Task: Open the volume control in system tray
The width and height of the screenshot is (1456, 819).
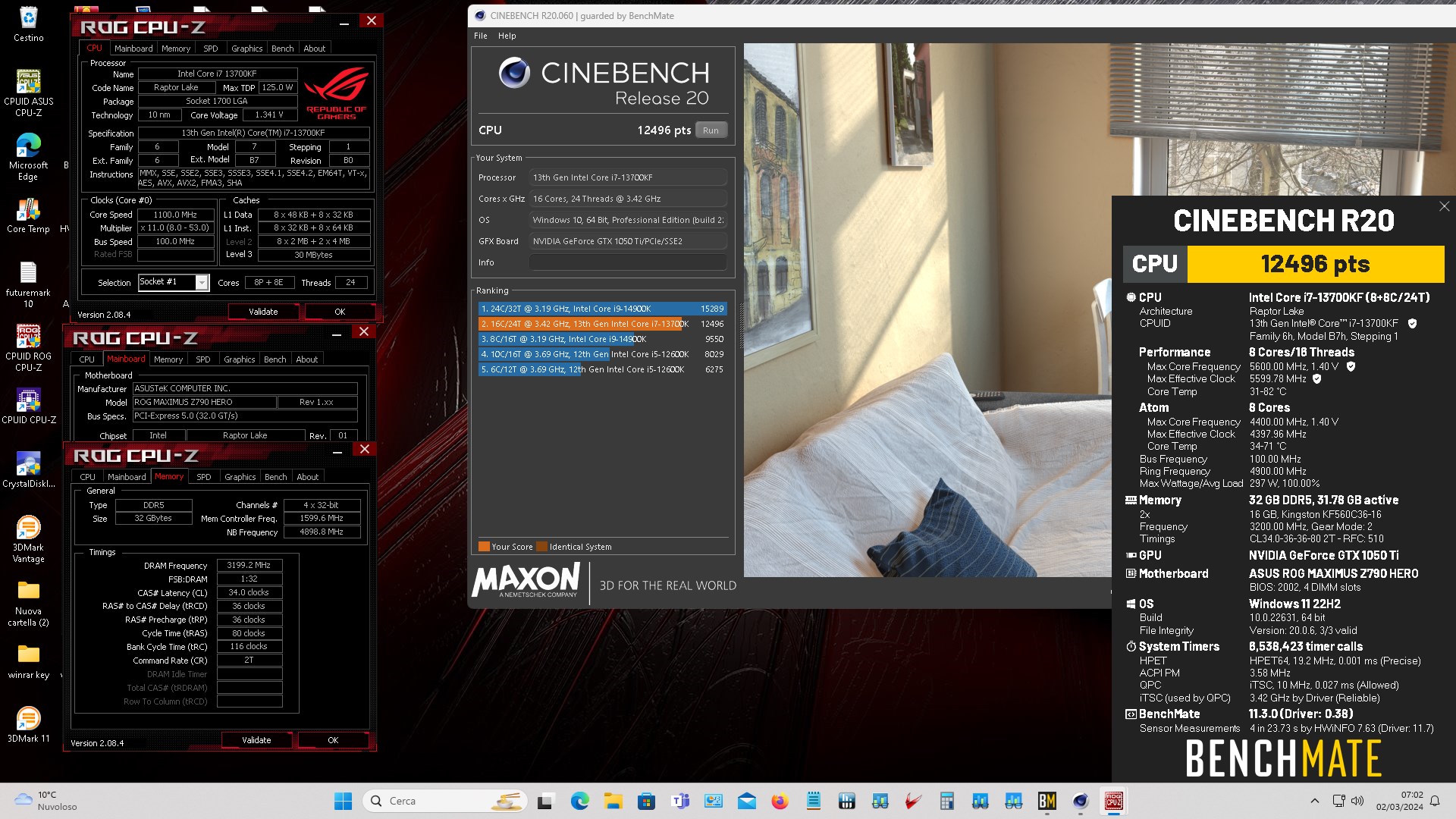Action: pyautogui.click(x=1357, y=801)
